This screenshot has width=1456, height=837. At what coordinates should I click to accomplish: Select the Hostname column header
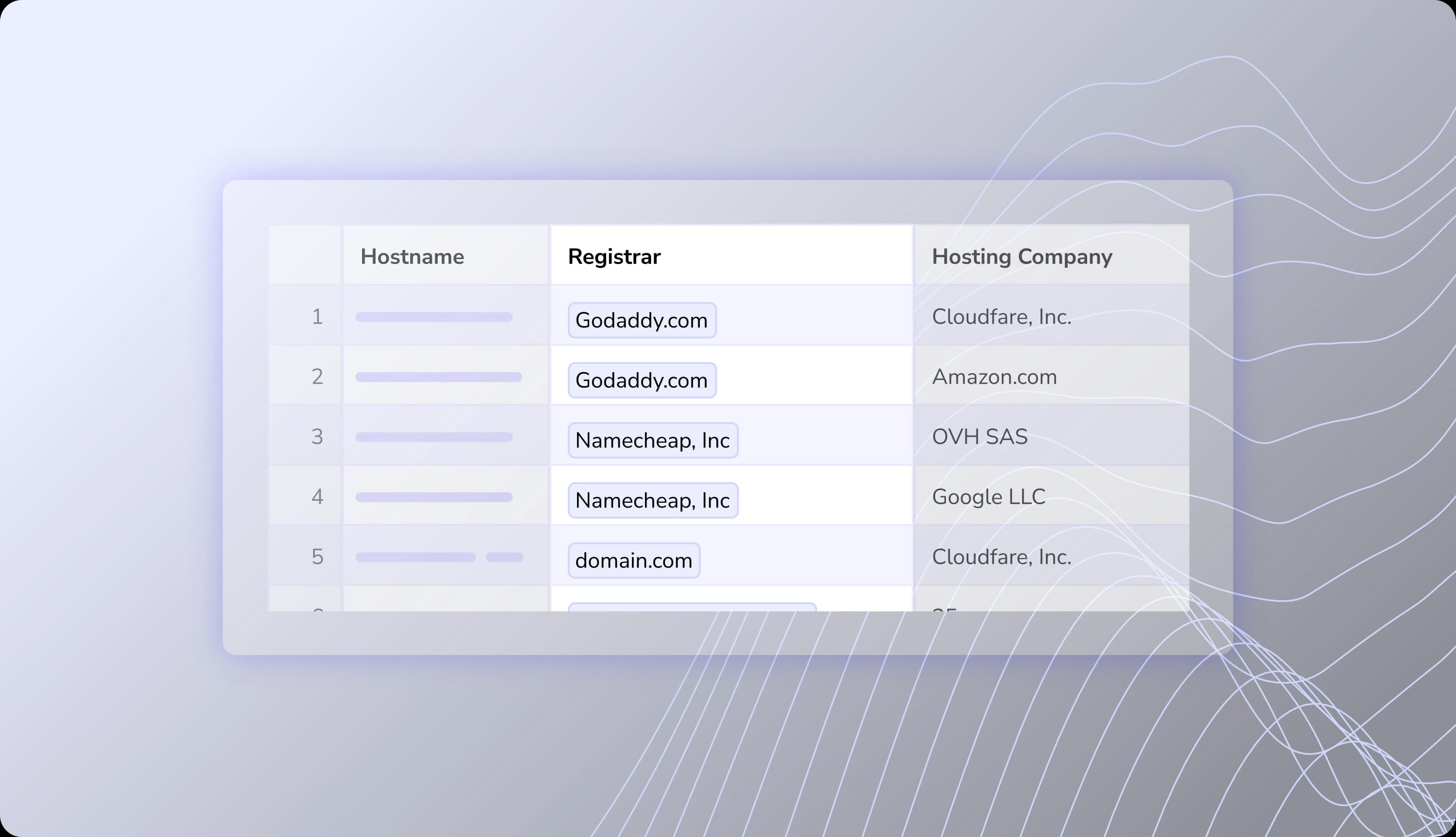(x=412, y=256)
